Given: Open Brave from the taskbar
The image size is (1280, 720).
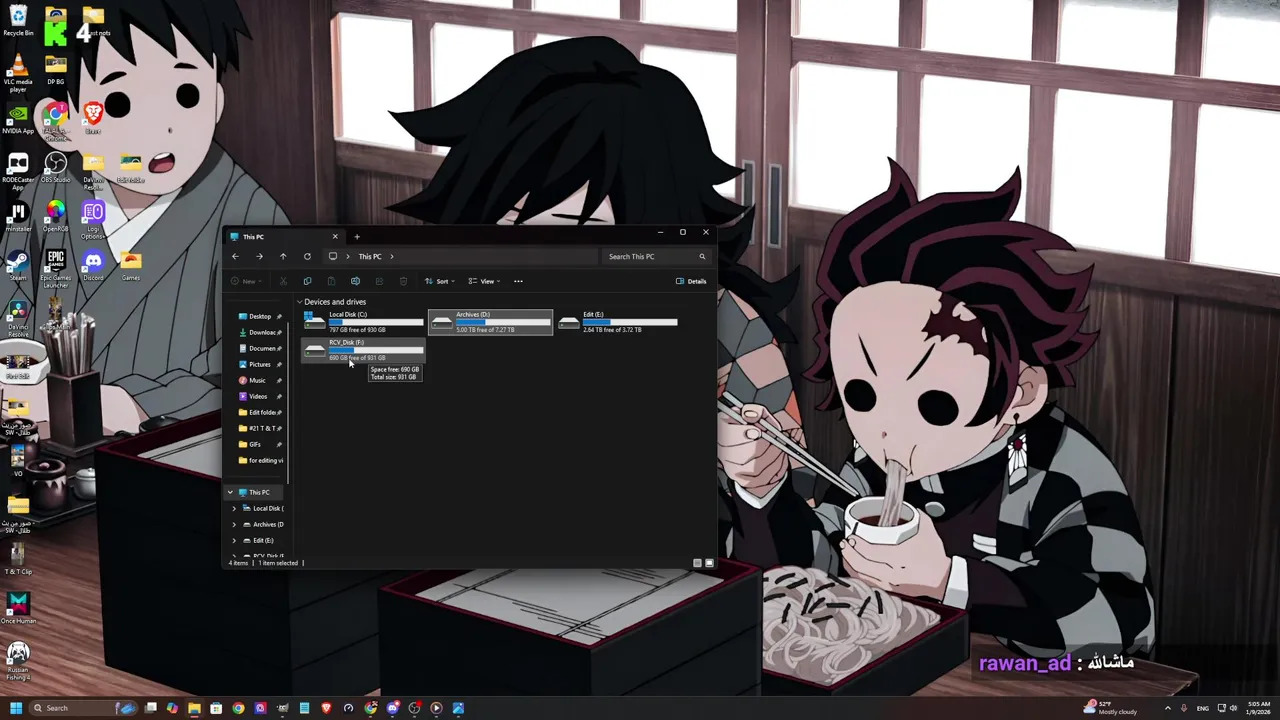Looking at the screenshot, I should click(326, 708).
